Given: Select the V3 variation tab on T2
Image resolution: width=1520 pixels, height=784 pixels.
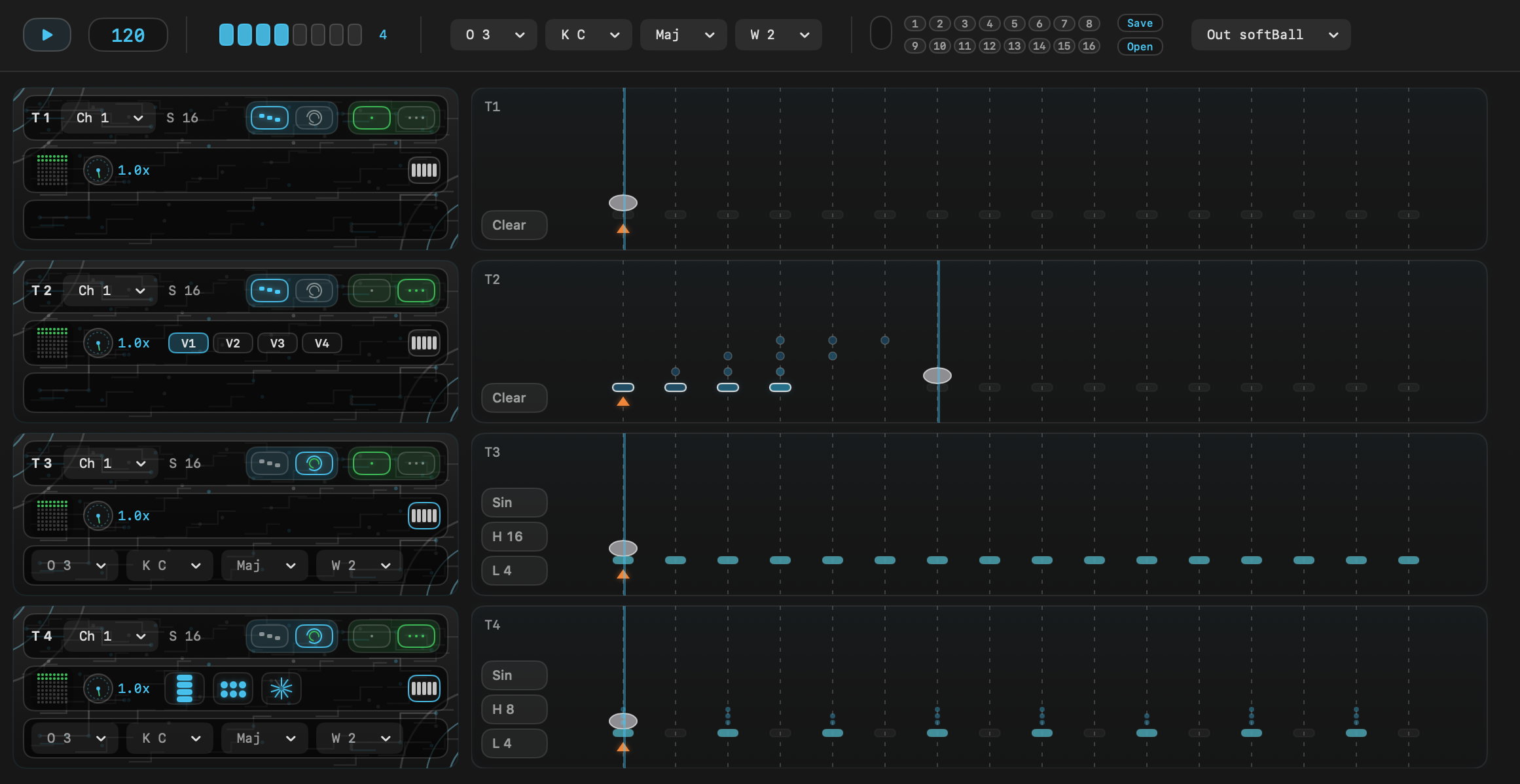Looking at the screenshot, I should tap(277, 343).
